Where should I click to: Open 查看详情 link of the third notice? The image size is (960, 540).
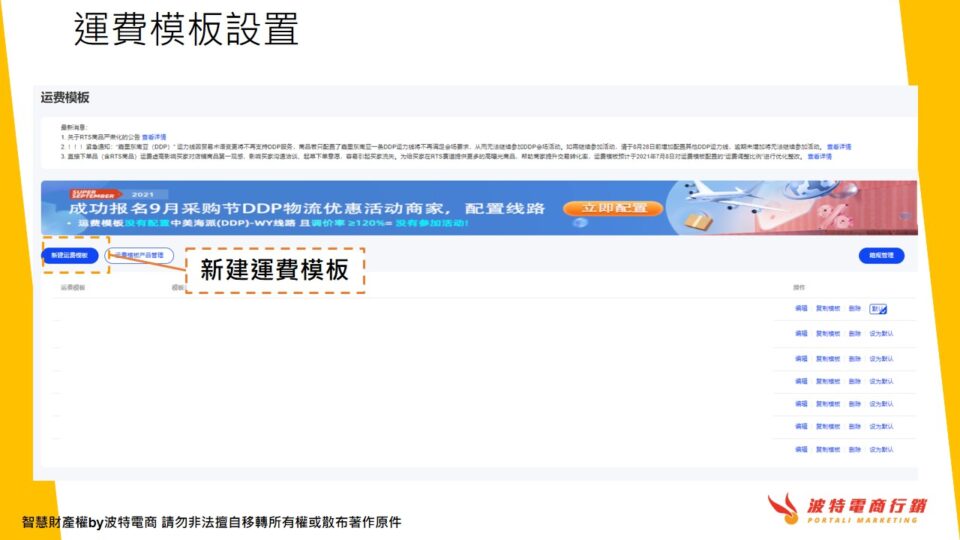[x=819, y=156]
